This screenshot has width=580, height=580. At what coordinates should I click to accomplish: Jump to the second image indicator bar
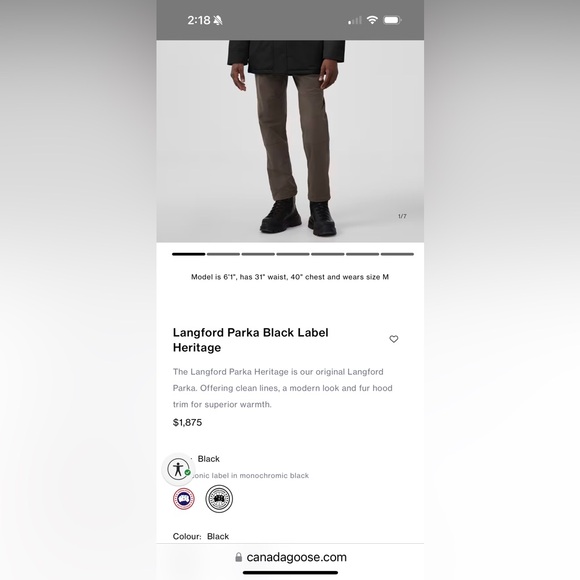tap(223, 254)
